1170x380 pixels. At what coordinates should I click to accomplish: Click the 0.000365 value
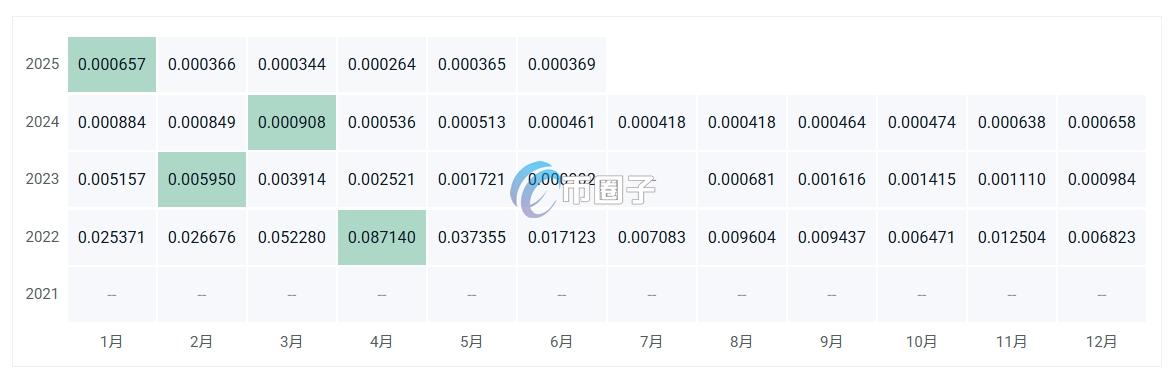472,64
